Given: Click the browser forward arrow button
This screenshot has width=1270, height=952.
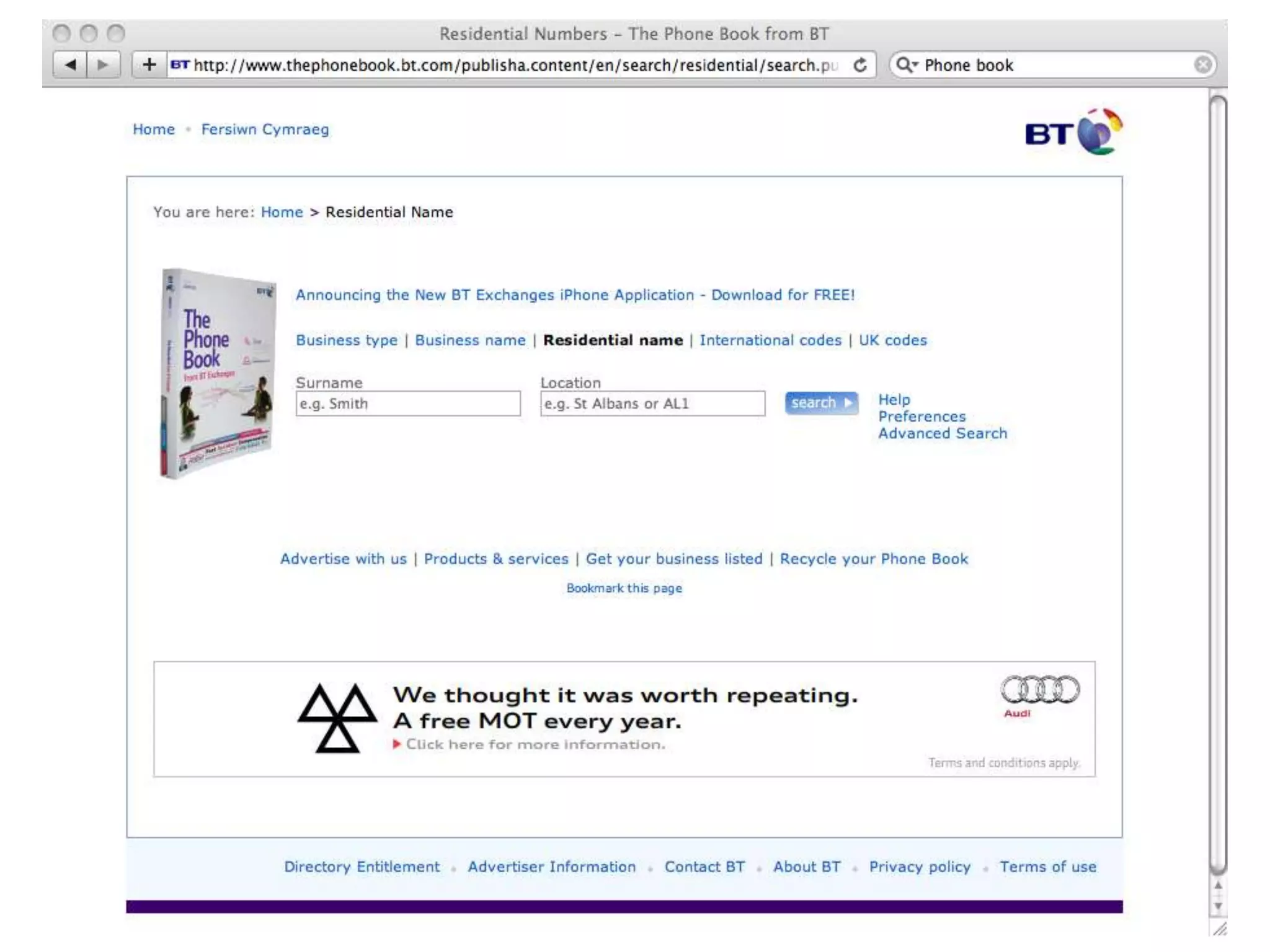Looking at the screenshot, I should 103,64.
